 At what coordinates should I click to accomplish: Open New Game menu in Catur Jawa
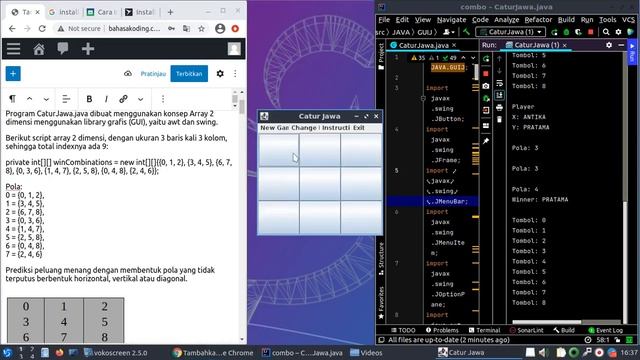[x=274, y=128]
